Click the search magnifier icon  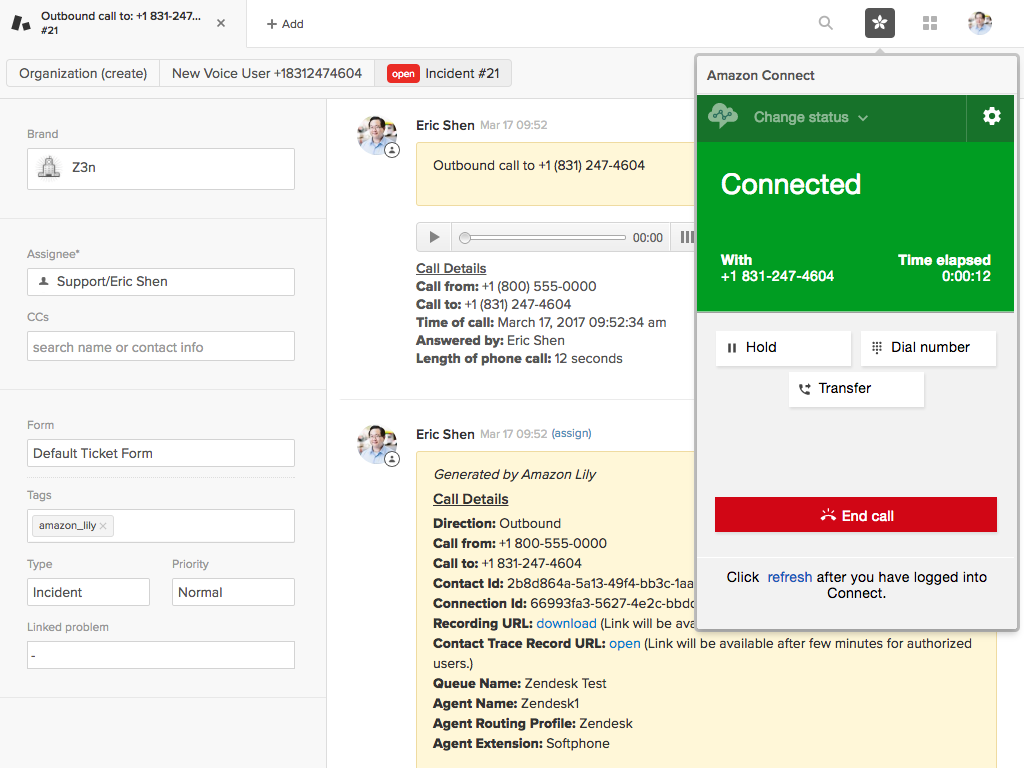click(x=826, y=23)
